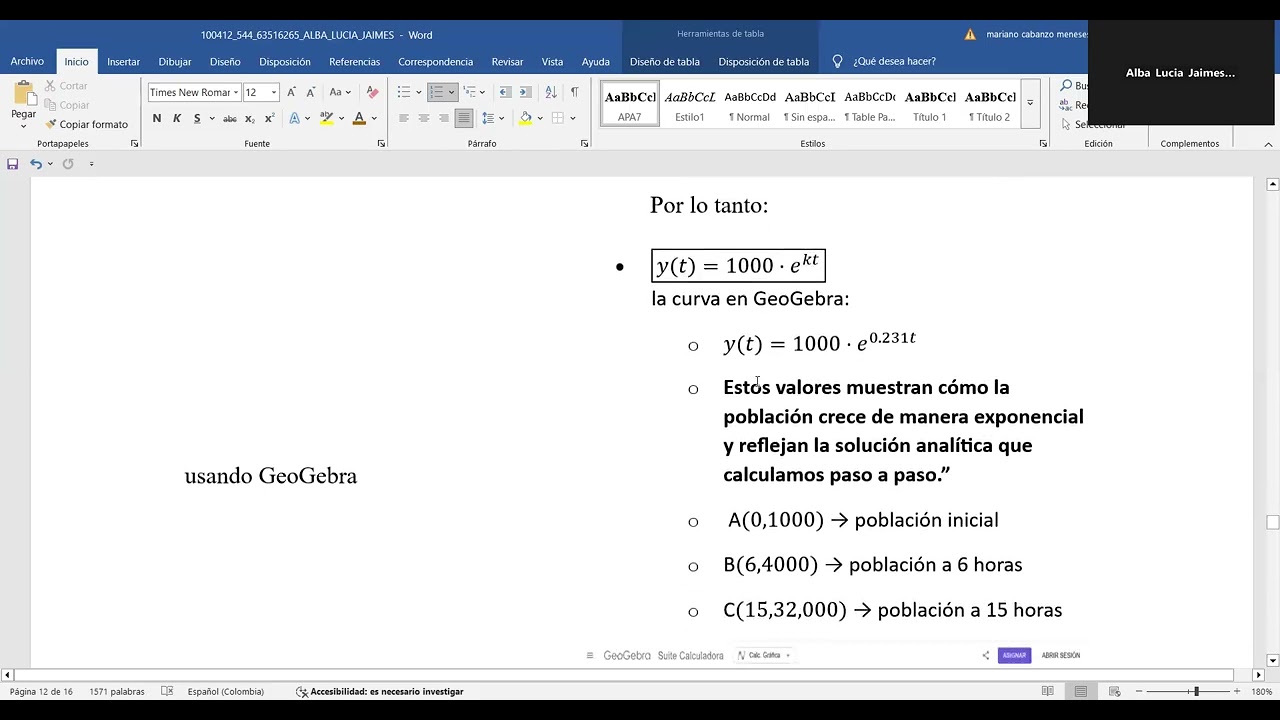The image size is (1280, 720).
Task: Apply text effects glowing A icon
Action: pos(294,118)
